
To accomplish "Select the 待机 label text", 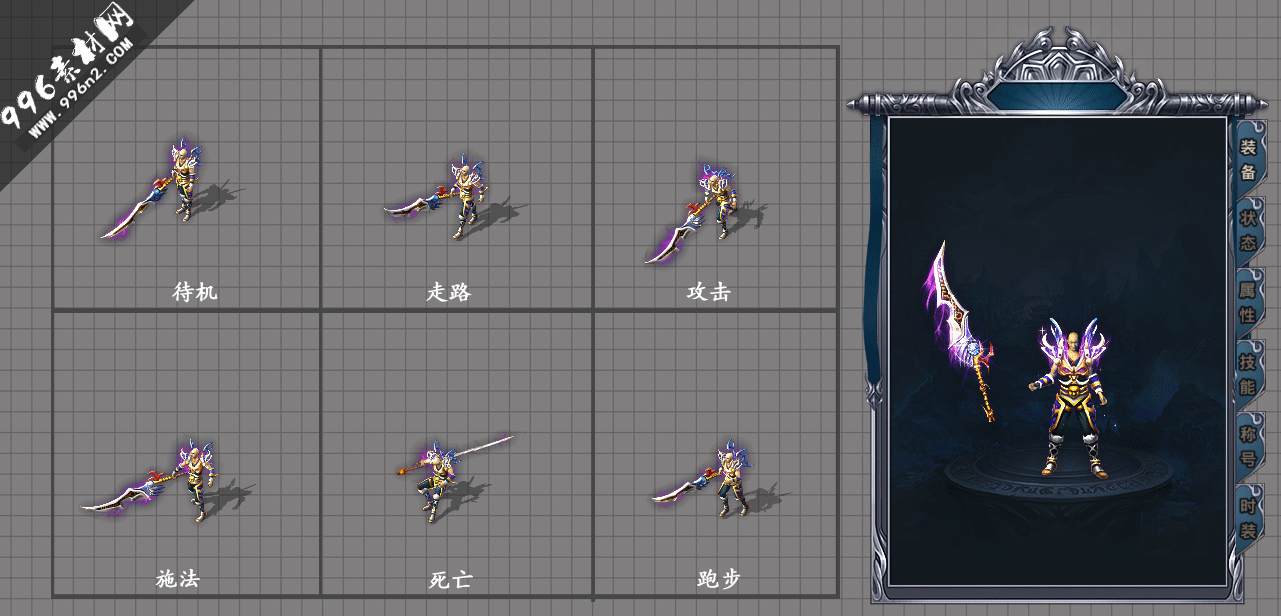I will click(x=195, y=292).
